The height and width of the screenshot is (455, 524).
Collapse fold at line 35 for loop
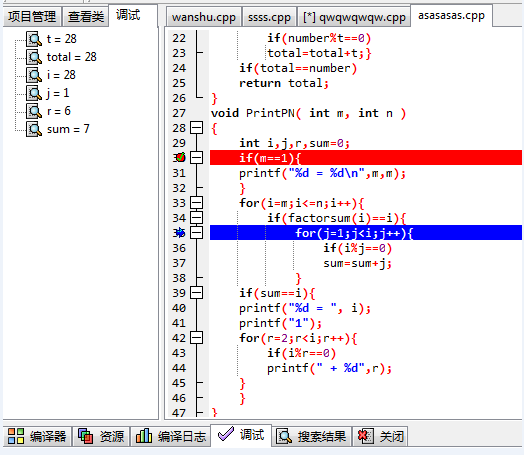(x=196, y=233)
